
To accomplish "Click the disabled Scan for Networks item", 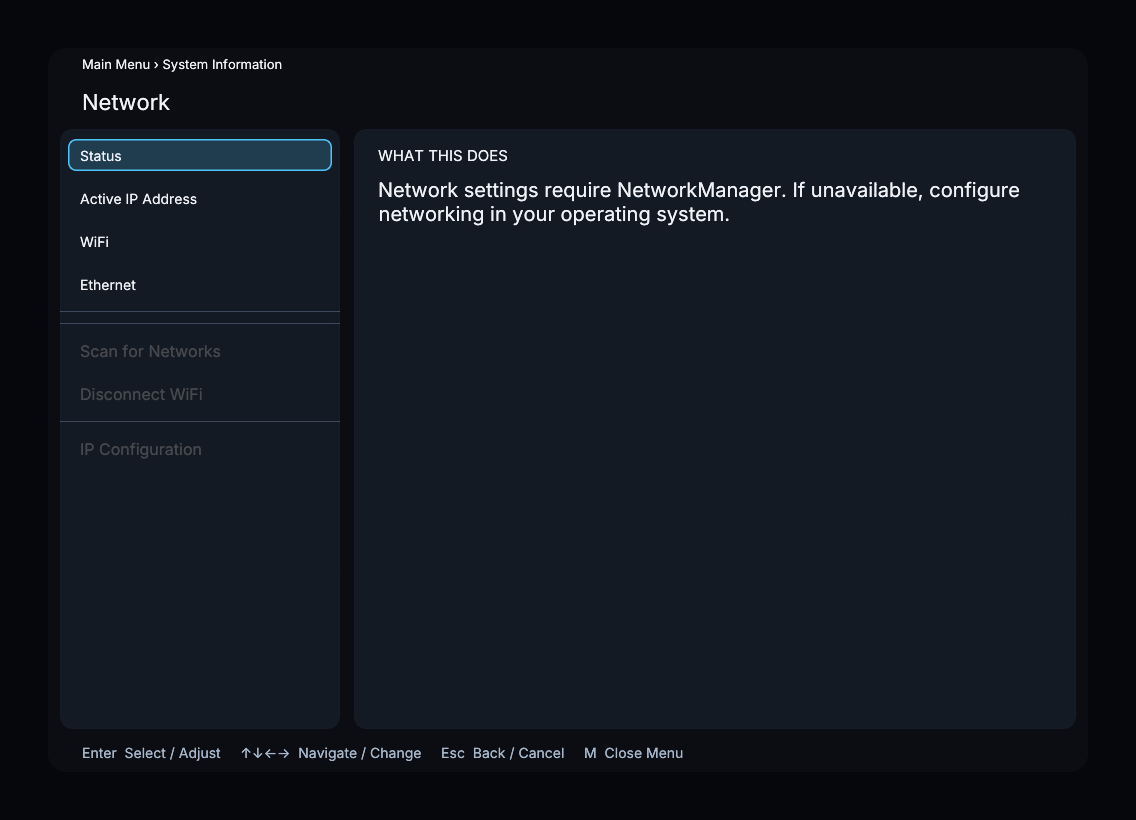I will point(200,351).
